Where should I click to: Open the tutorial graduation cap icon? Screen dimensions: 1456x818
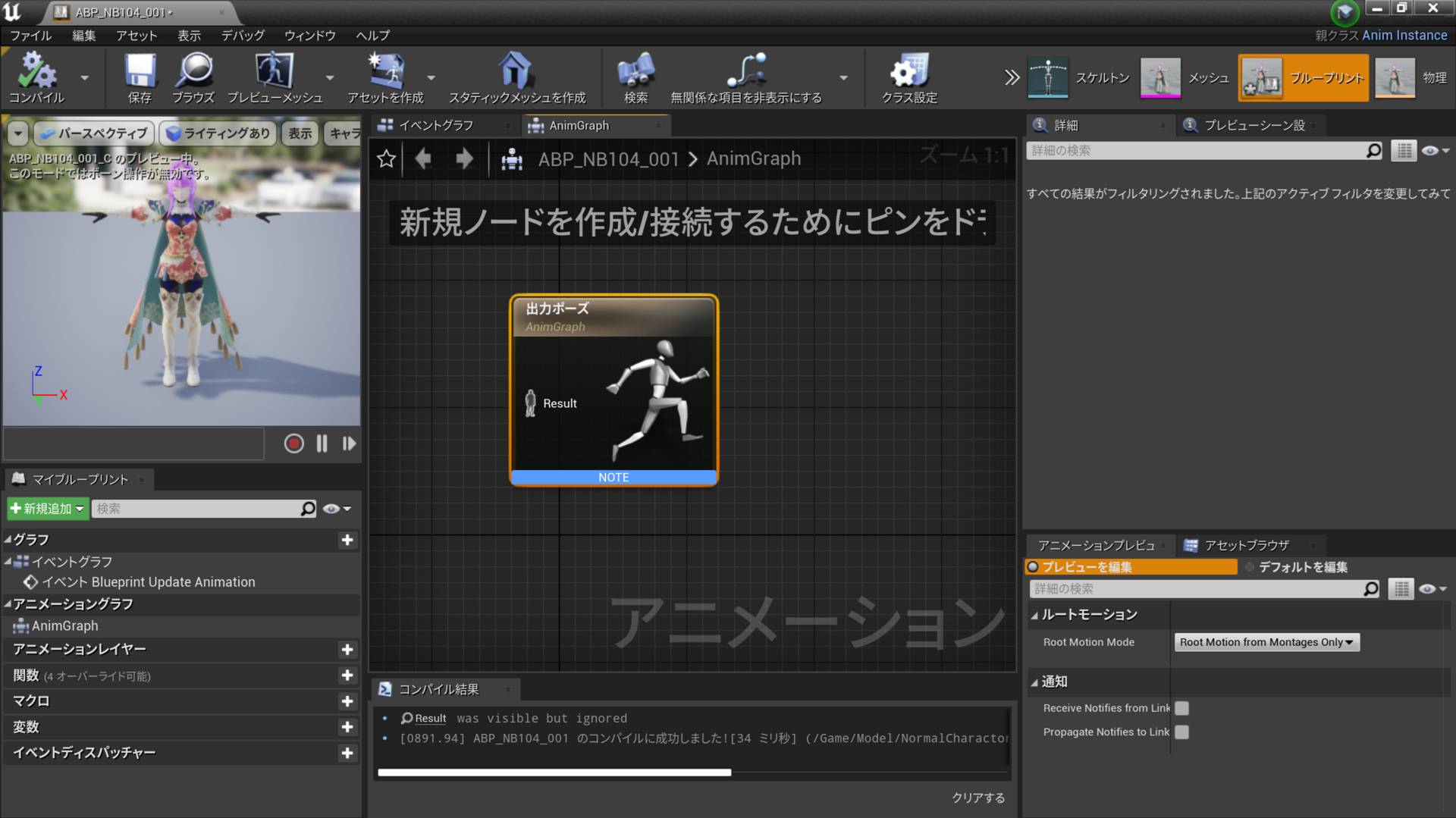click(1345, 12)
